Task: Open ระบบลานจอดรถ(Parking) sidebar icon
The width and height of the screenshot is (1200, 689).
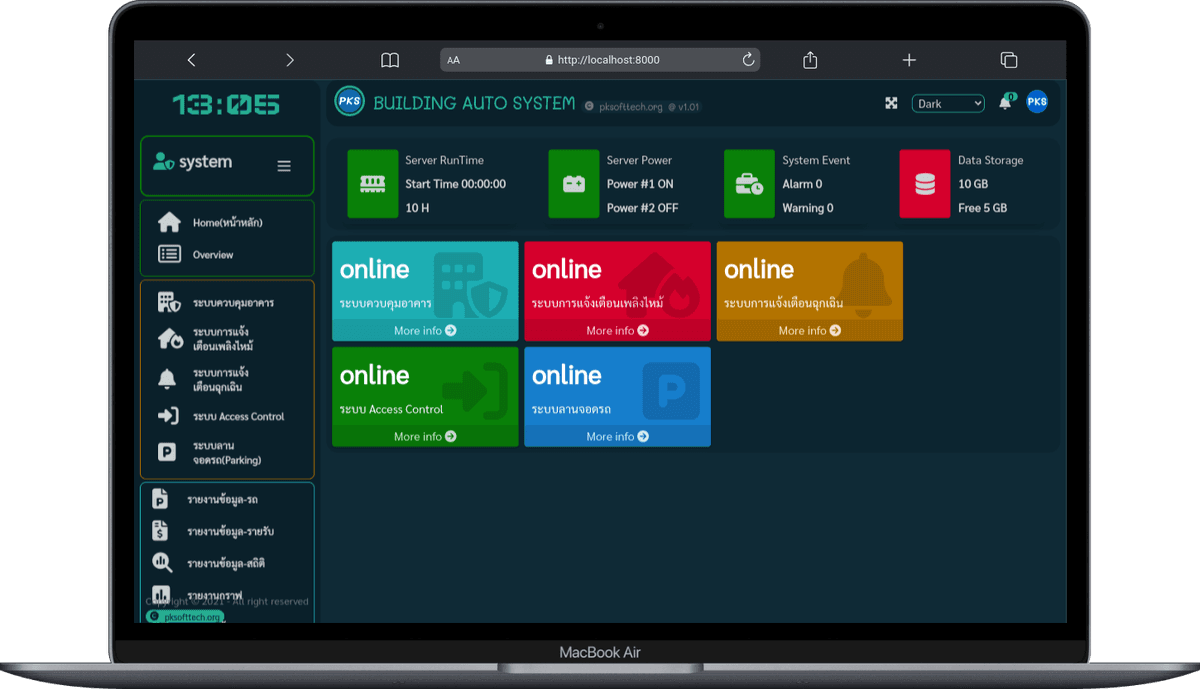Action: click(167, 453)
